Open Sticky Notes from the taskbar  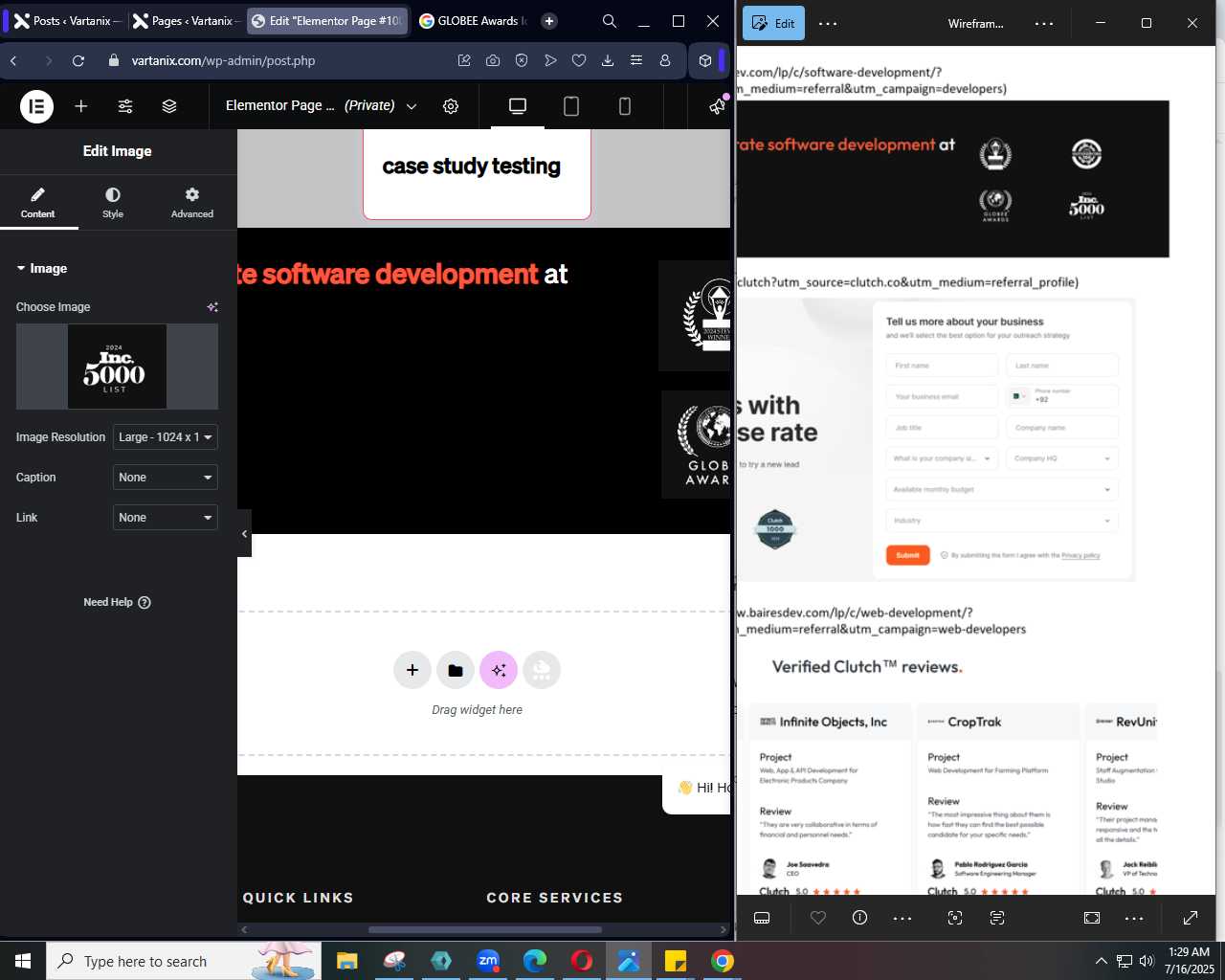pos(676,961)
